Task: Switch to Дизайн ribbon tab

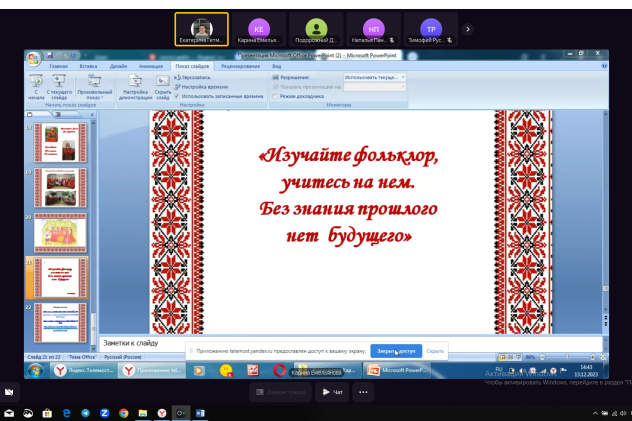Action: pyautogui.click(x=118, y=66)
